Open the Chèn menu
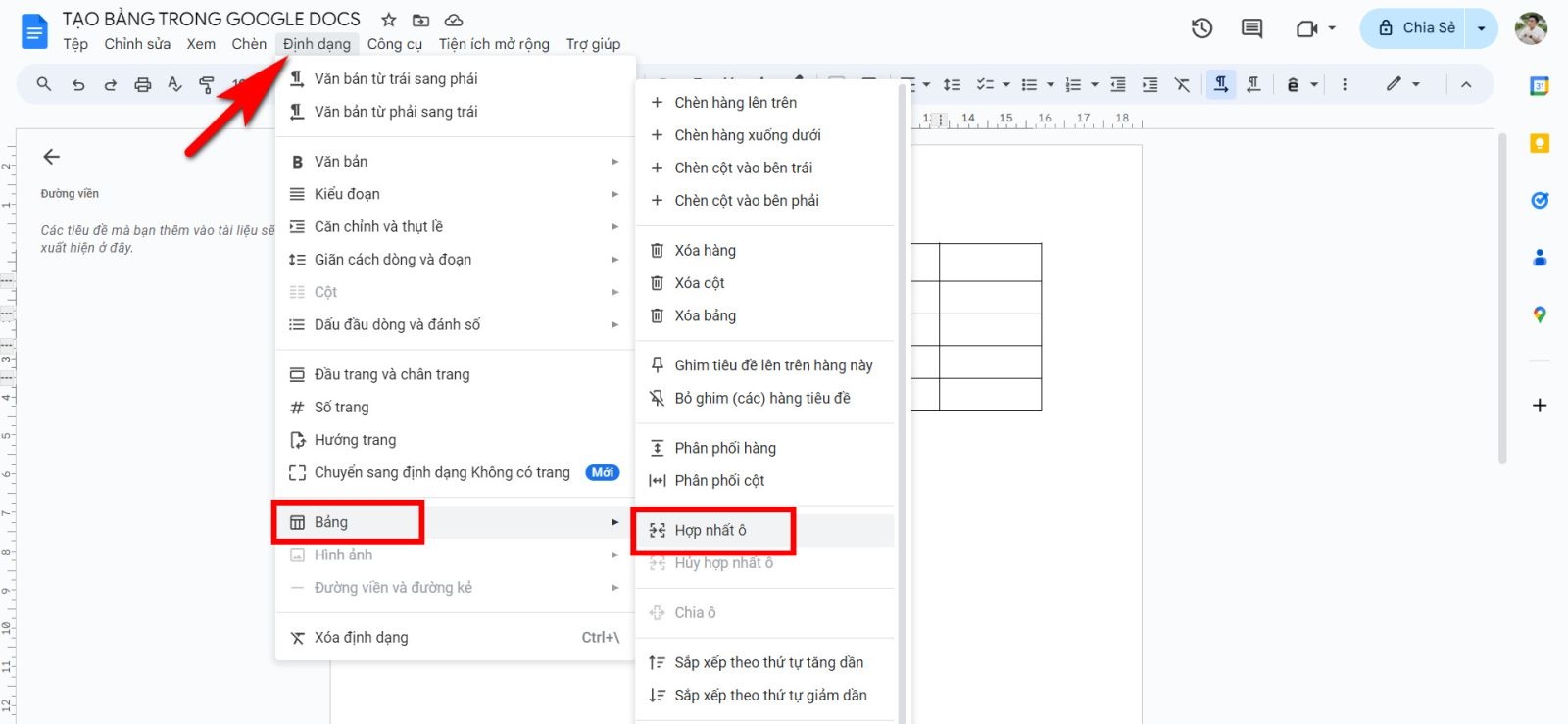The image size is (1568, 724). tap(249, 44)
